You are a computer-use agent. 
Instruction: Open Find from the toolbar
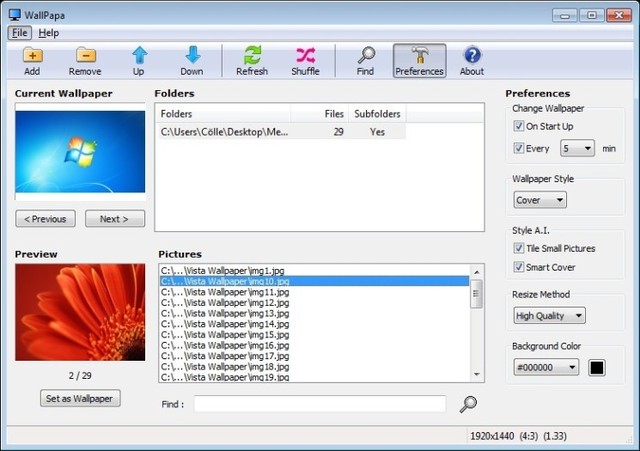(x=365, y=61)
